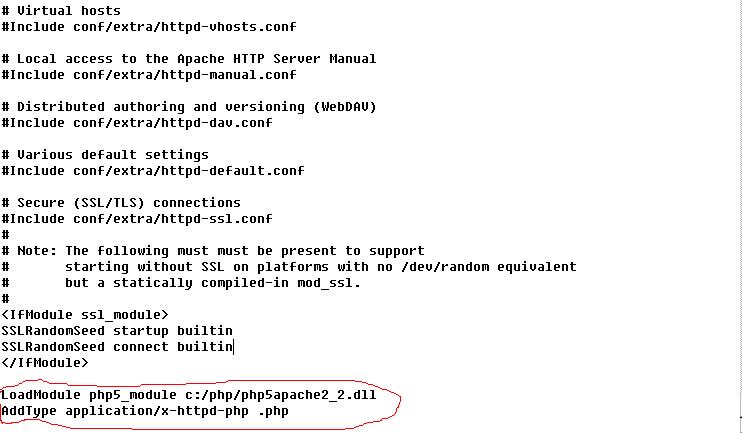Click the 'Various default settings' comment

[105, 154]
